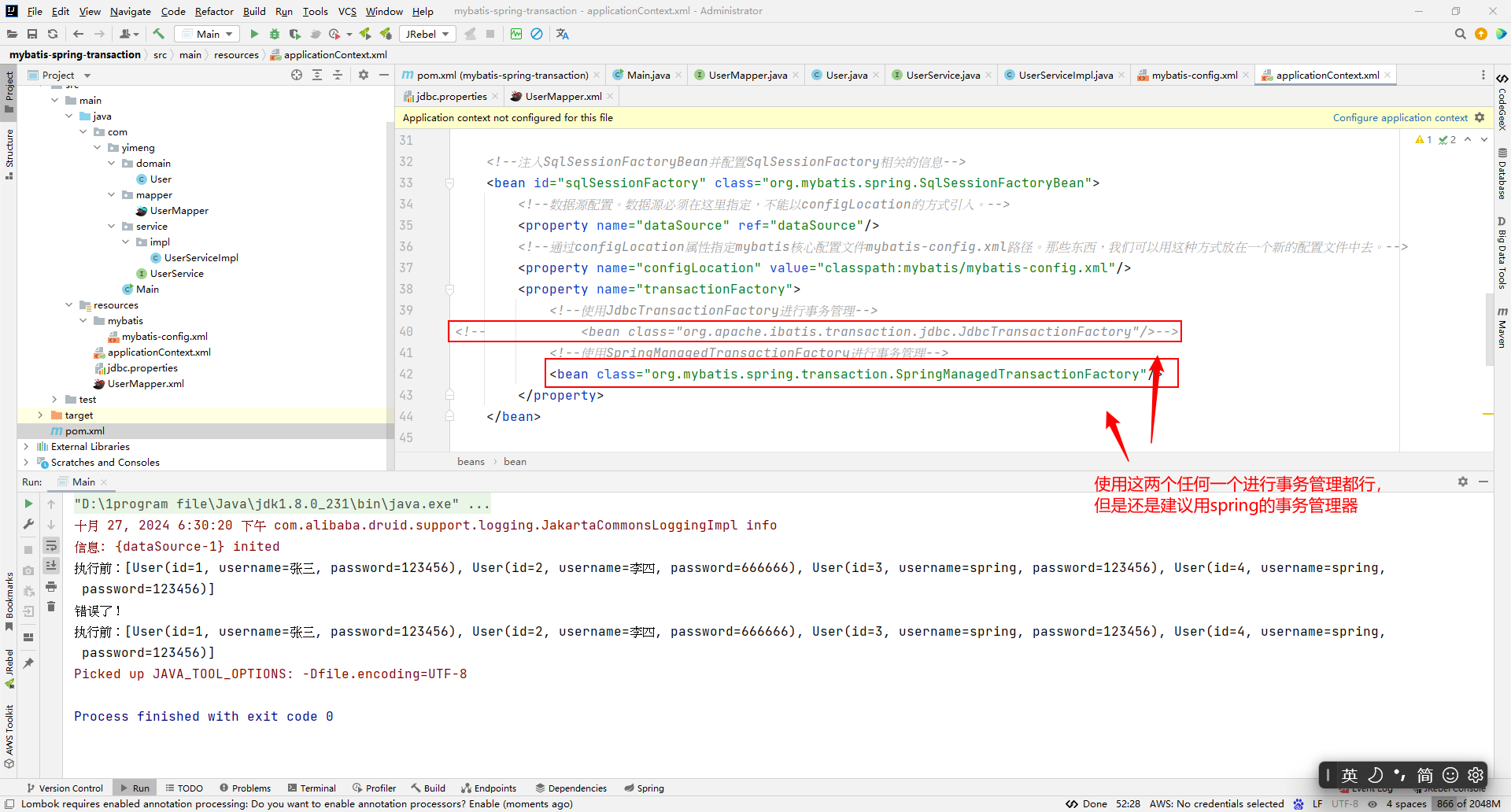Image resolution: width=1511 pixels, height=812 pixels.
Task: Open the context settings gear in yellow banner
Action: coord(1480,117)
